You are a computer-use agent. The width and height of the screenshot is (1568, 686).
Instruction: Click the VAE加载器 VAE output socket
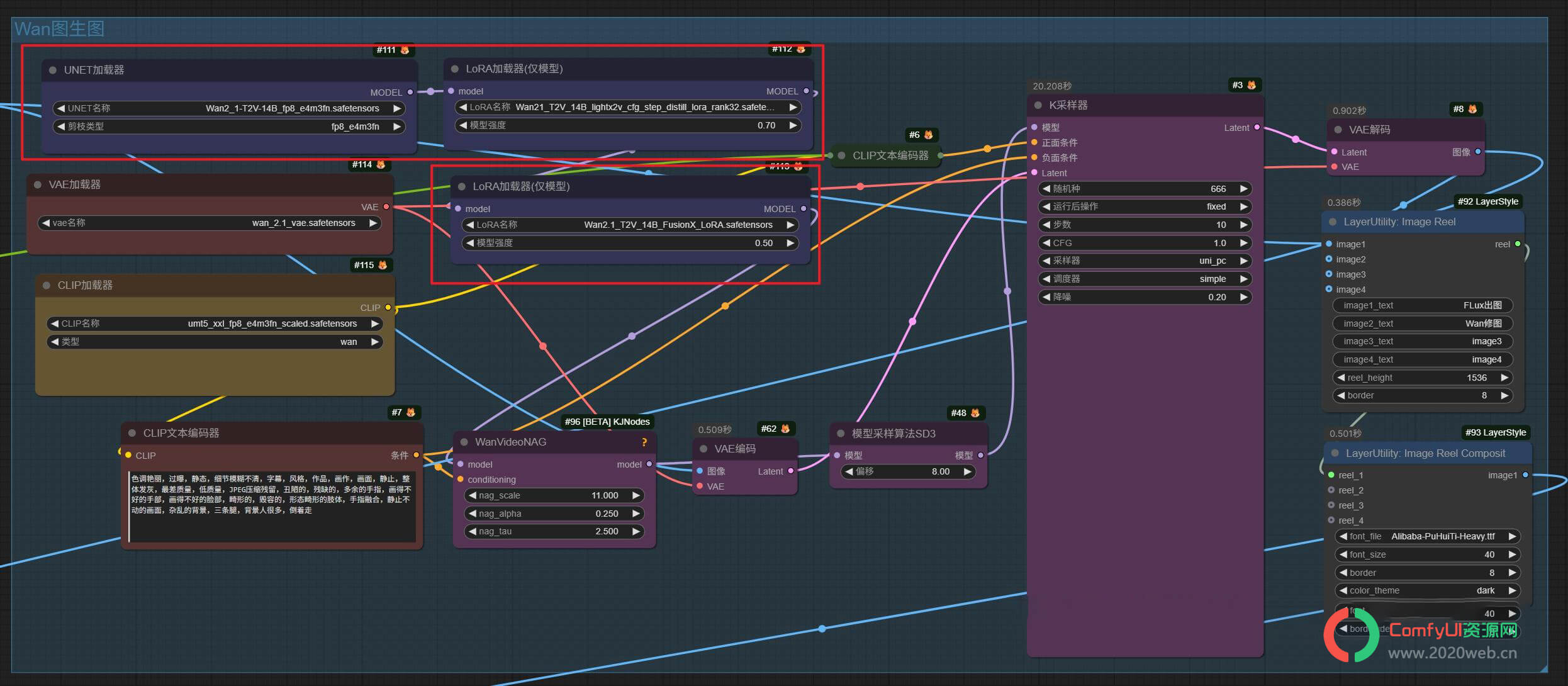[386, 206]
